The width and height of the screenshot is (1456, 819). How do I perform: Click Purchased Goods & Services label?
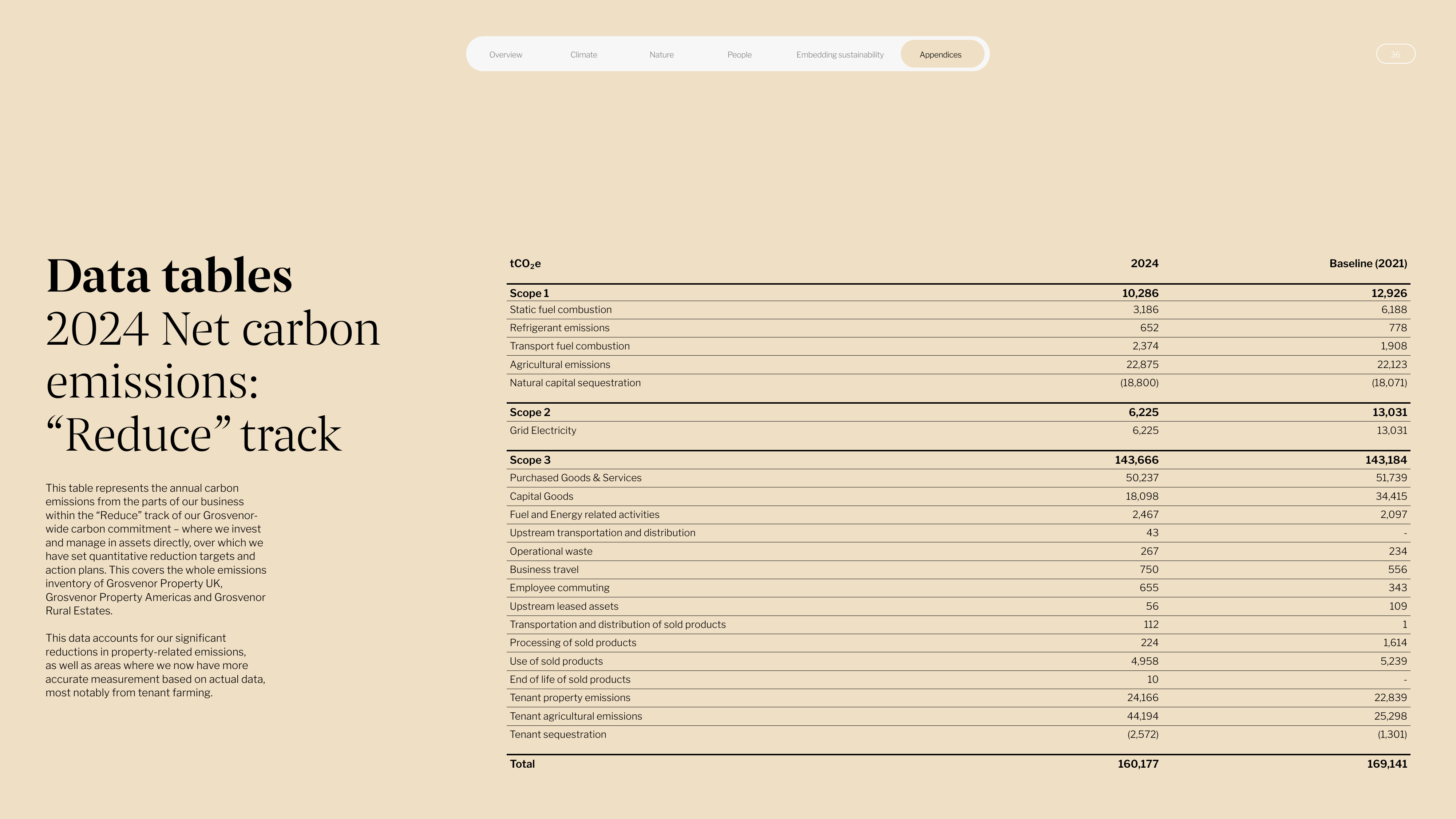(575, 478)
